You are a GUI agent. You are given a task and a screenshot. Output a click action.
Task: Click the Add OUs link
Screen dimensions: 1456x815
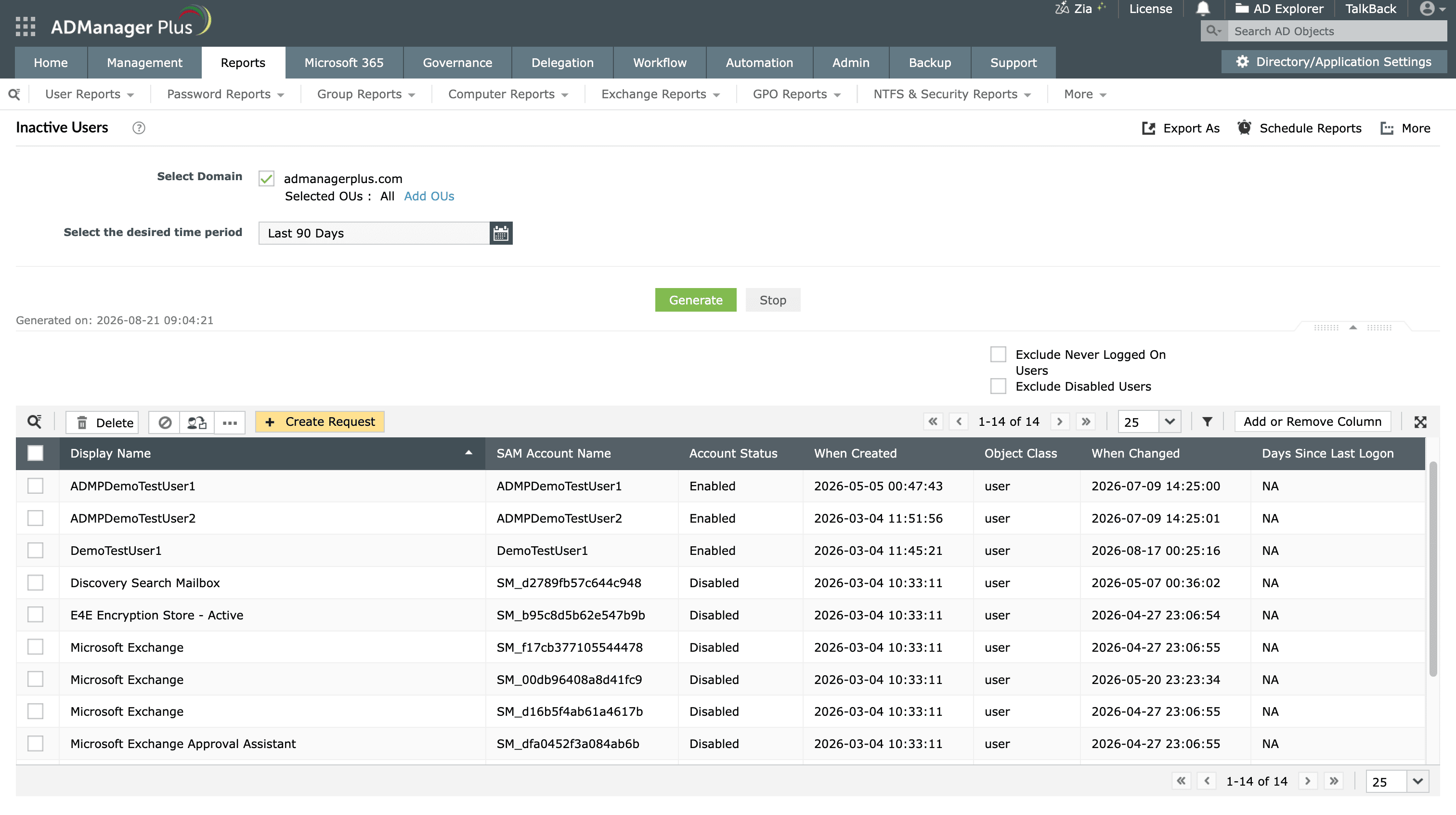429,196
